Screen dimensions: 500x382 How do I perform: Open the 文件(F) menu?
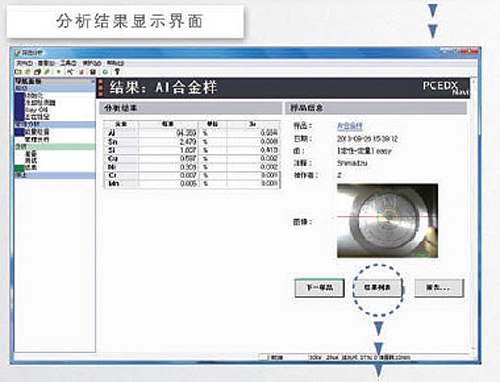tap(25, 63)
